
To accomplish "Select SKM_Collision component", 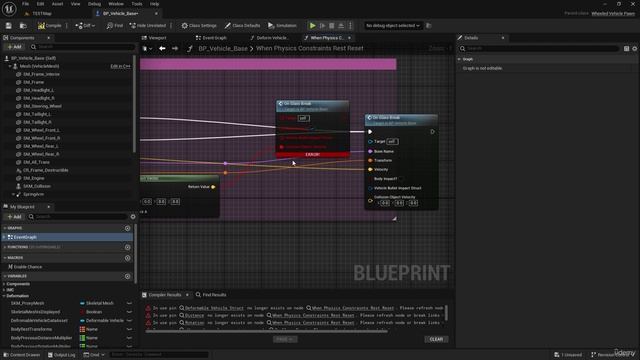I will click(x=37, y=186).
